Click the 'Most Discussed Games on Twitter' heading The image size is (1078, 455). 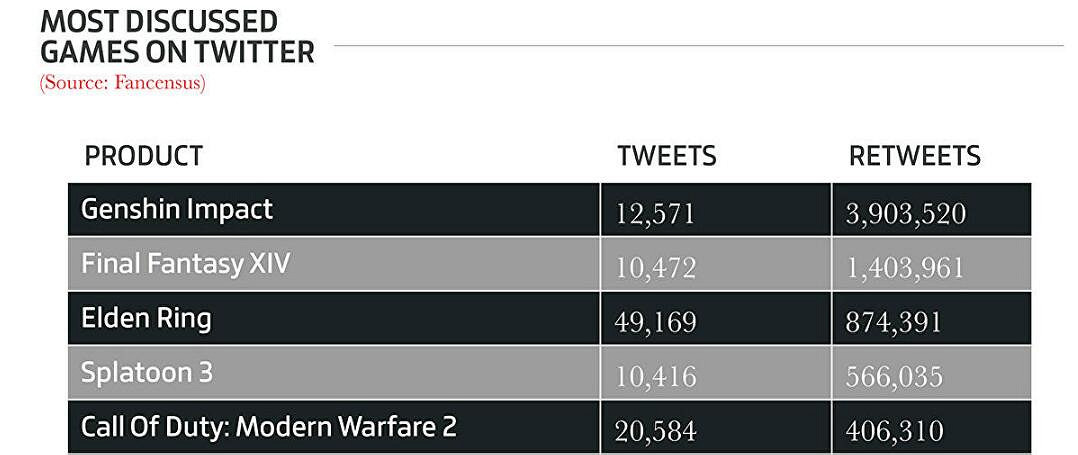[177, 36]
